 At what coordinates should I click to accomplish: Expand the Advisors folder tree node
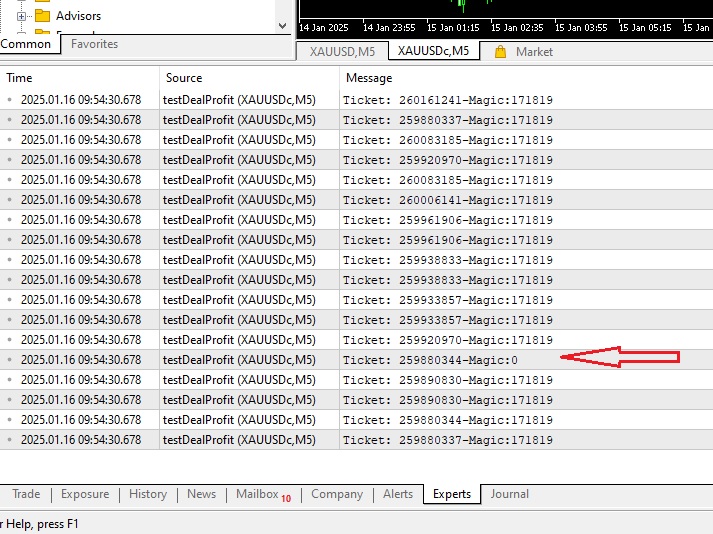click(21, 16)
